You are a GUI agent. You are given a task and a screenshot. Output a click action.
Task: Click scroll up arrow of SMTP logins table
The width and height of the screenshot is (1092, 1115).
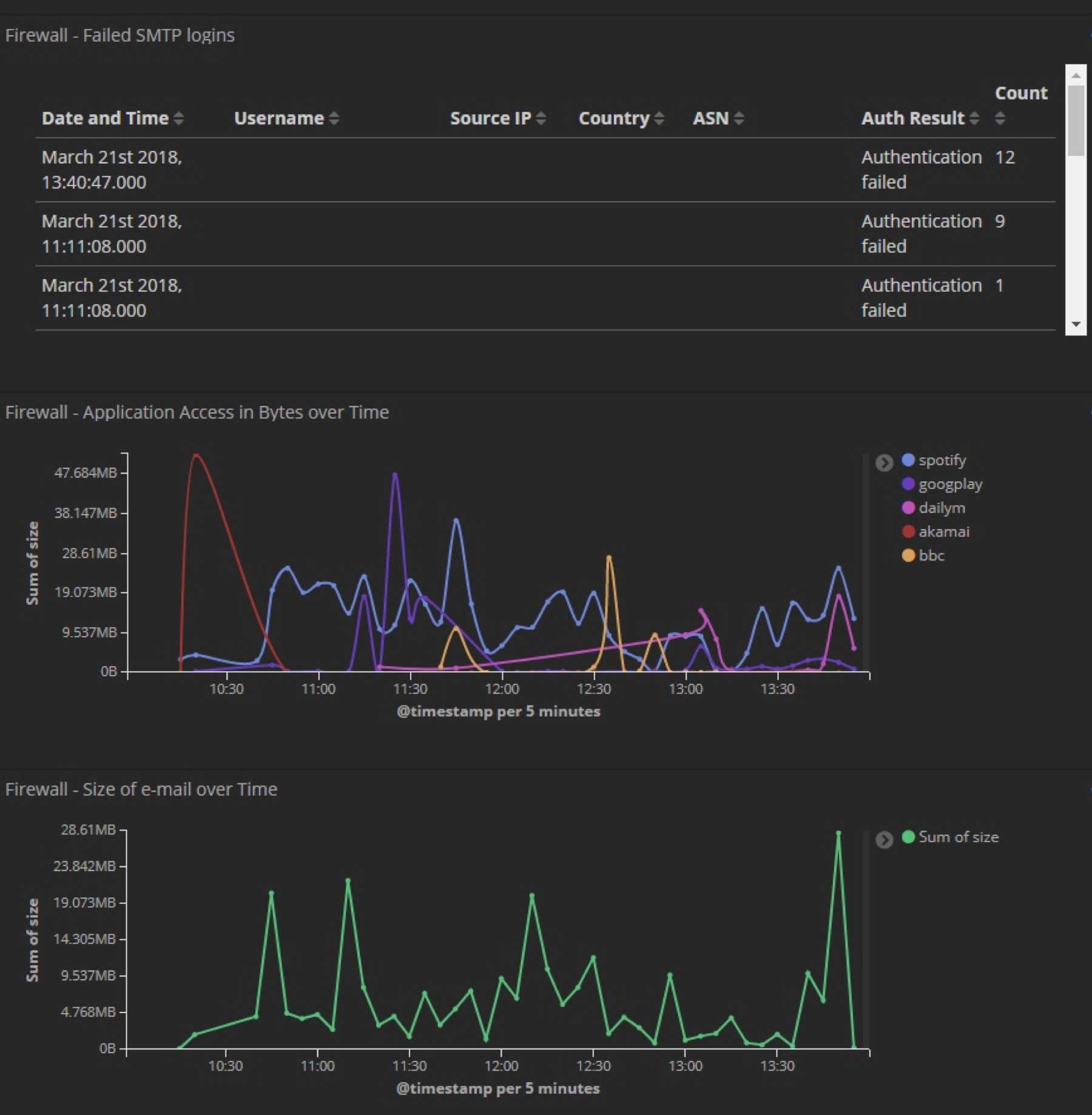point(1076,75)
